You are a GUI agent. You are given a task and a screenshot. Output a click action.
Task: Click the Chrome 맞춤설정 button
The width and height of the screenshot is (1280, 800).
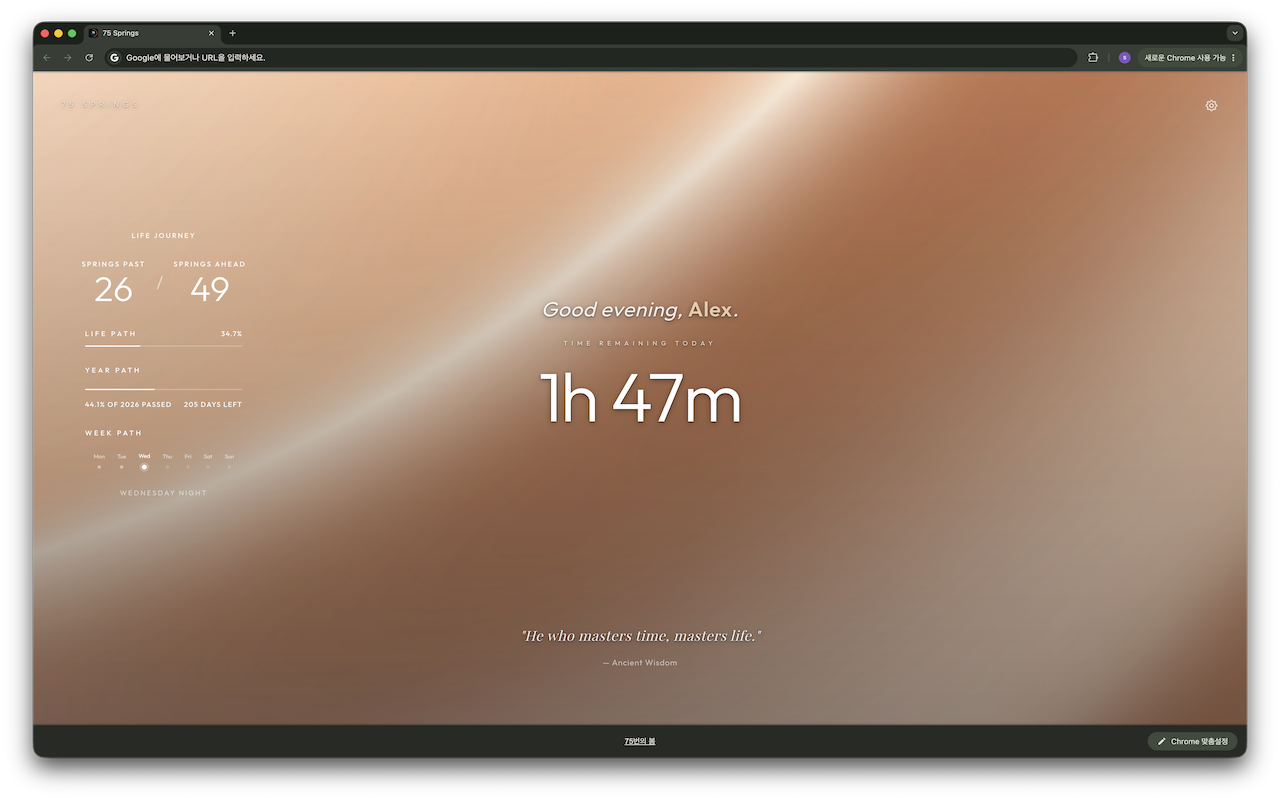click(1192, 742)
